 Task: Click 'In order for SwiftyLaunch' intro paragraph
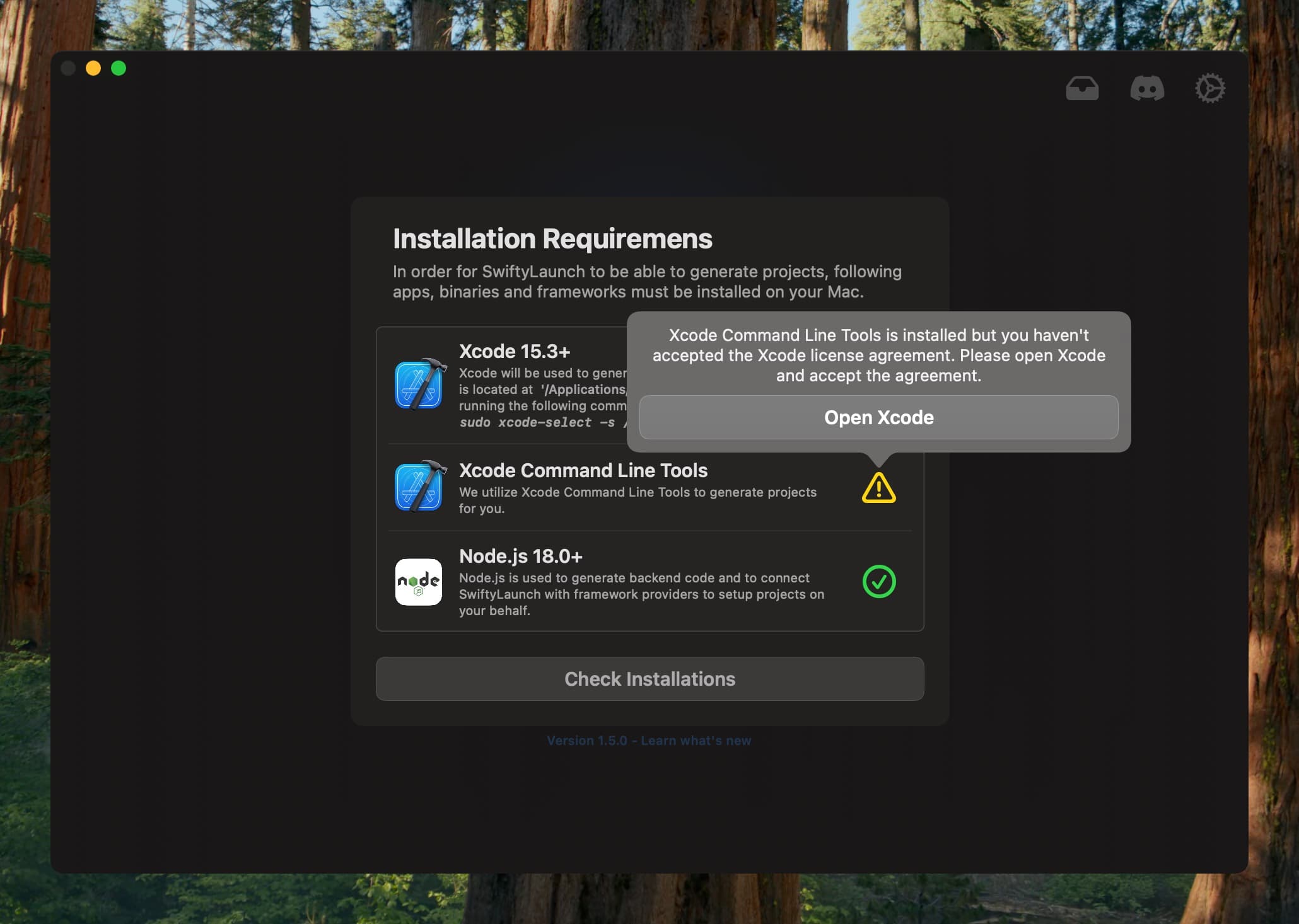647,282
